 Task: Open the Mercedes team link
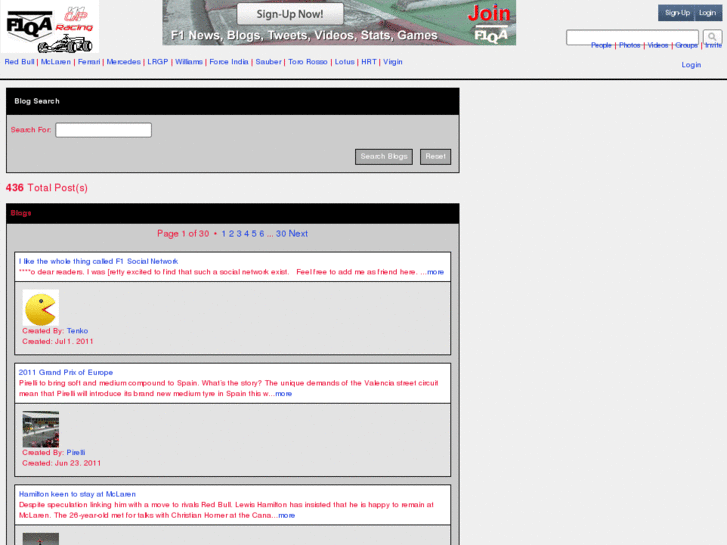pos(123,62)
